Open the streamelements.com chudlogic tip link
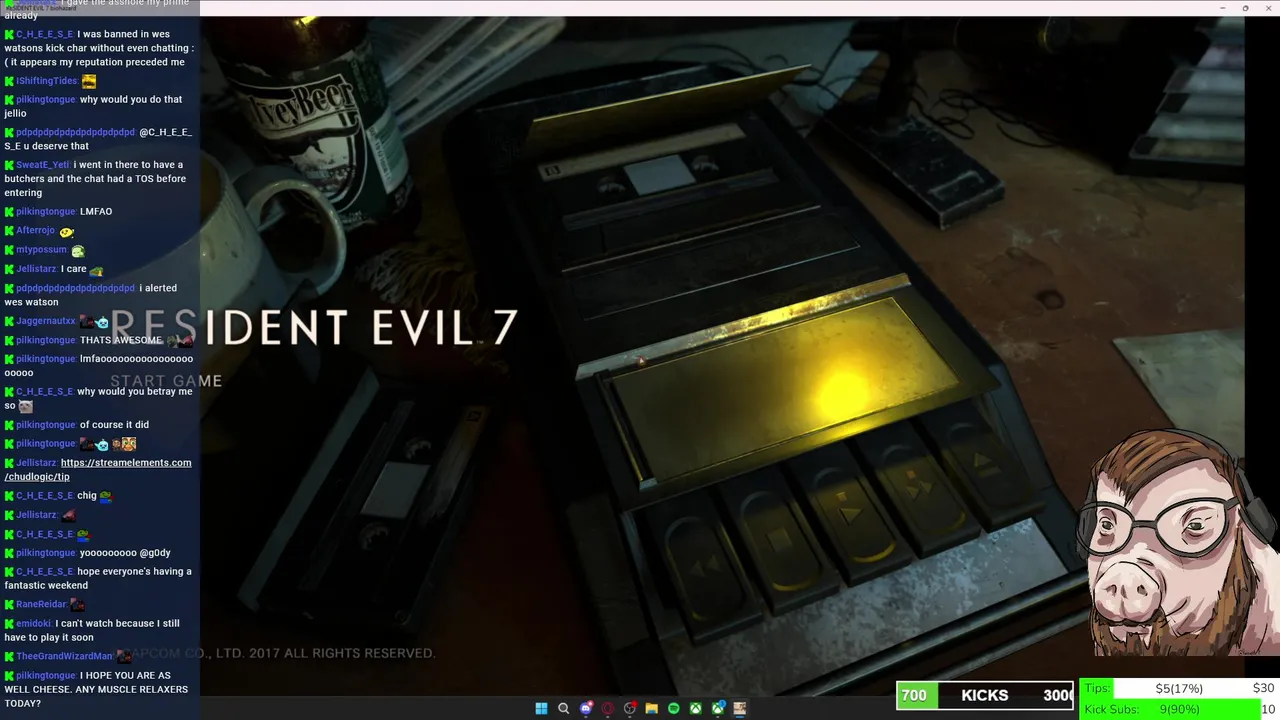Screen dimensions: 1280x720 pyautogui.click(x=98, y=470)
